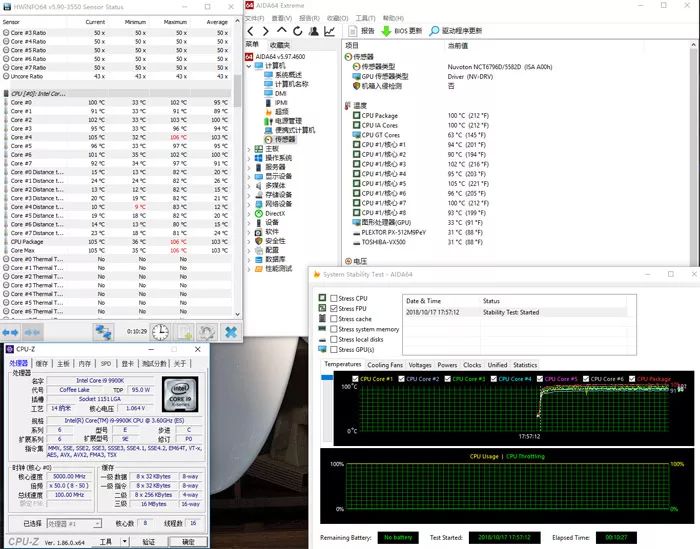Click the driver update magnifier button
This screenshot has width=700, height=549.
(455, 31)
